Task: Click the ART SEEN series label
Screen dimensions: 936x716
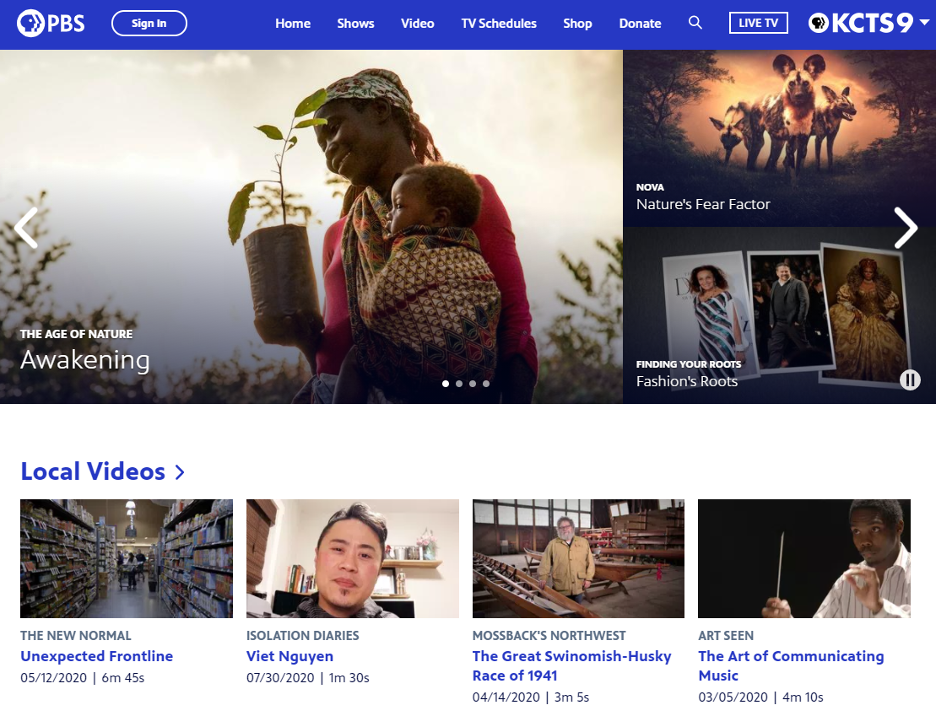Action: 726,635
